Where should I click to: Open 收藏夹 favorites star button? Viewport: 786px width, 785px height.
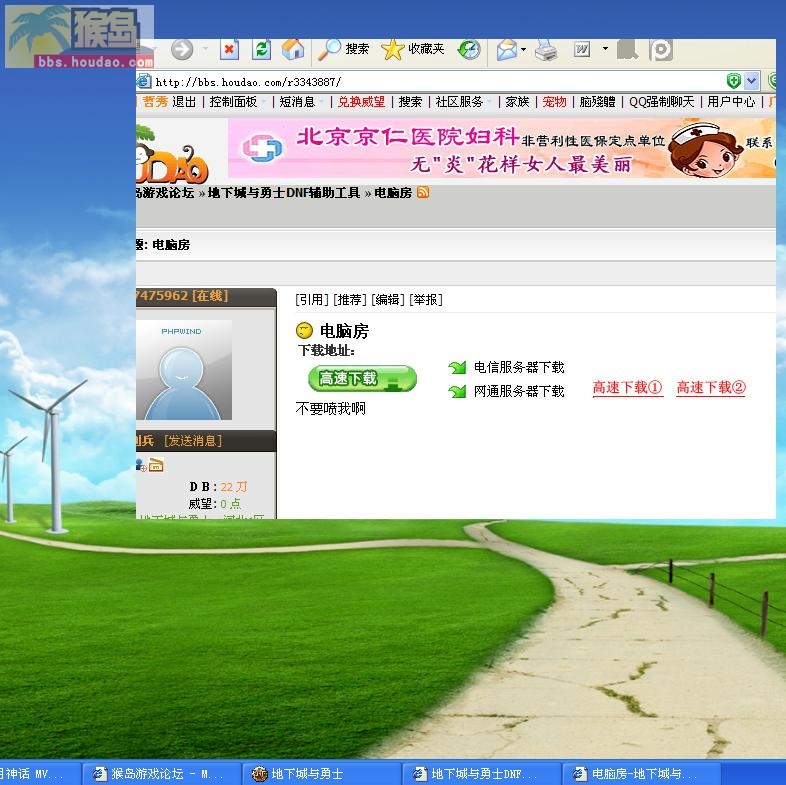tap(413, 49)
